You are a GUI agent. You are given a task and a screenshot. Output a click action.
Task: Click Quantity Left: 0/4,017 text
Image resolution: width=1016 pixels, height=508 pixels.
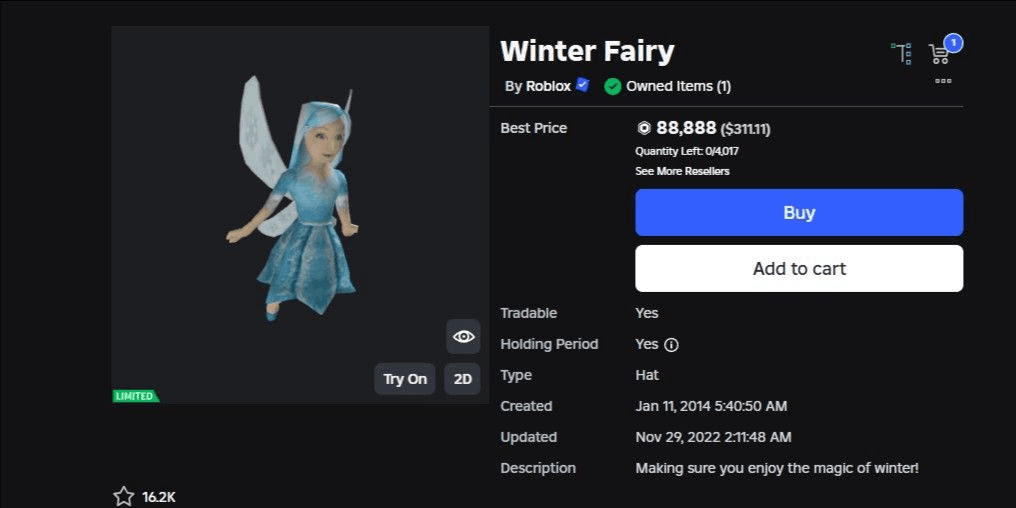coord(687,152)
